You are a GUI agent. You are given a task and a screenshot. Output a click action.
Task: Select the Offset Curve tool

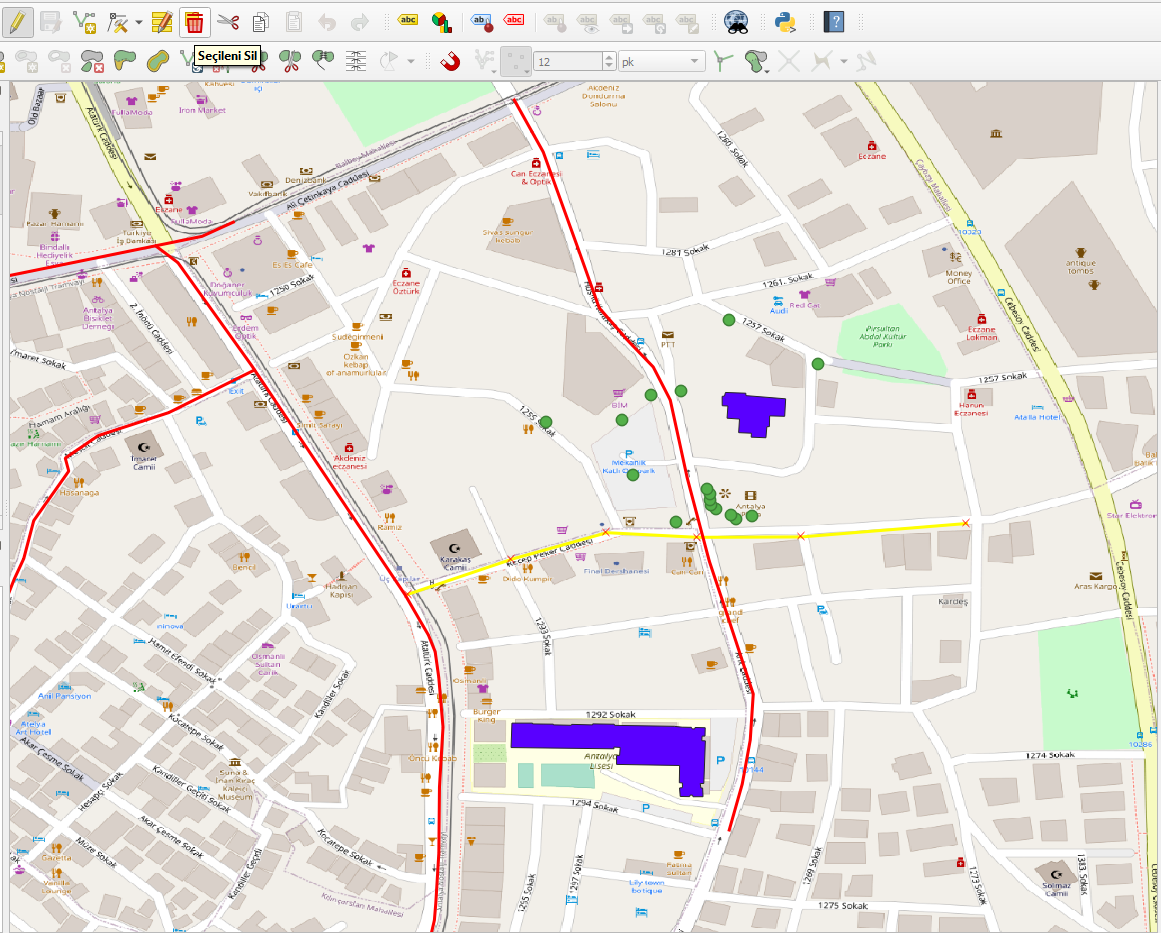point(157,61)
